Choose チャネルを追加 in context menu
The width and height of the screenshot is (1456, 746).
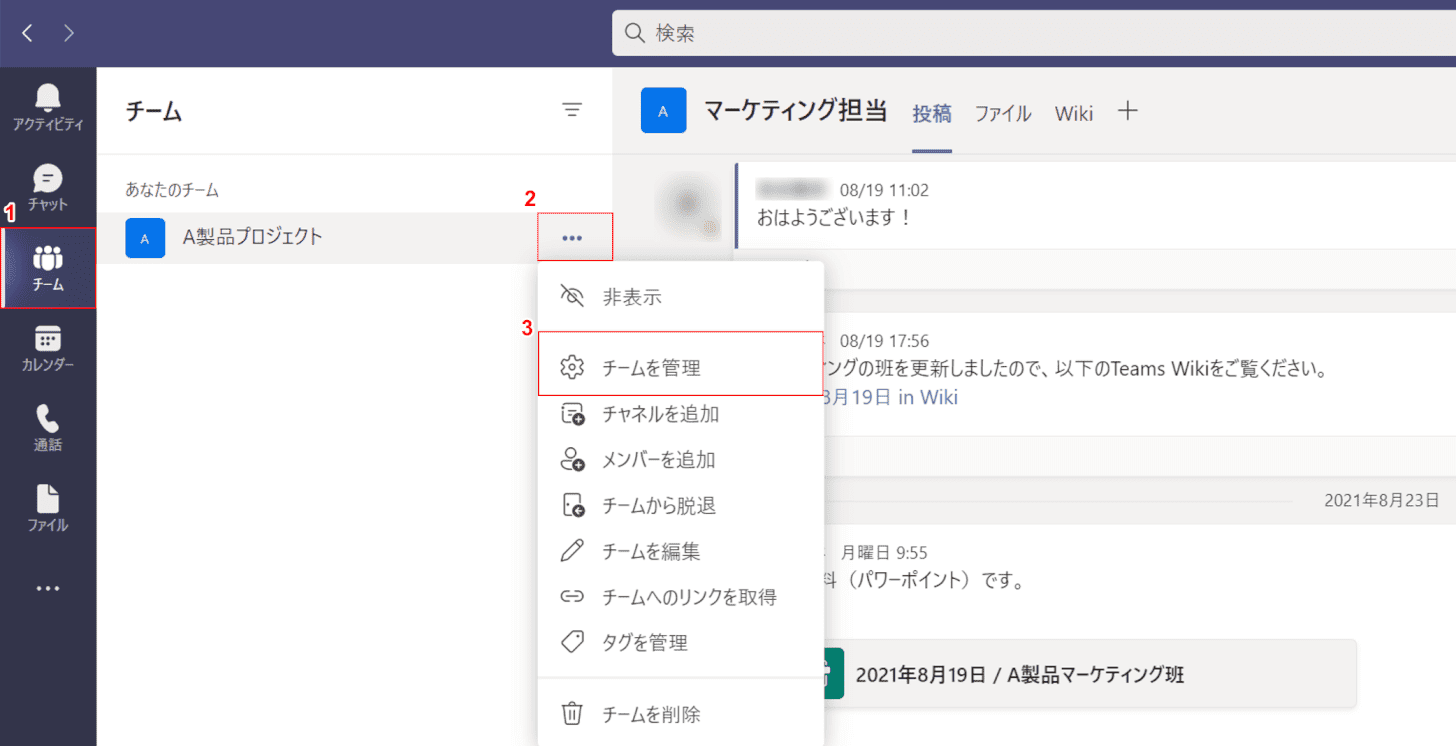(681, 414)
